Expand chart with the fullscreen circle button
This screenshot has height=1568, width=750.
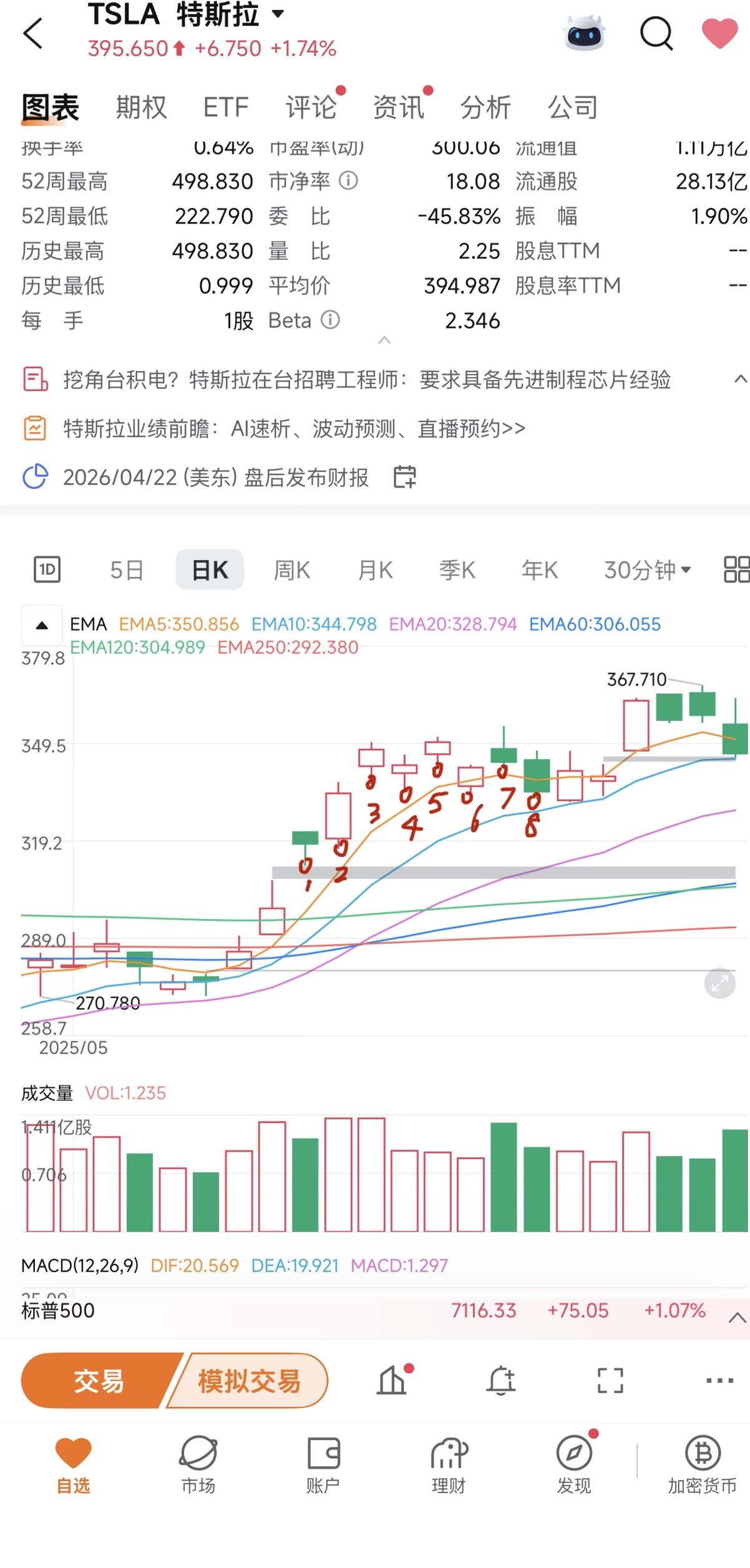point(719,984)
